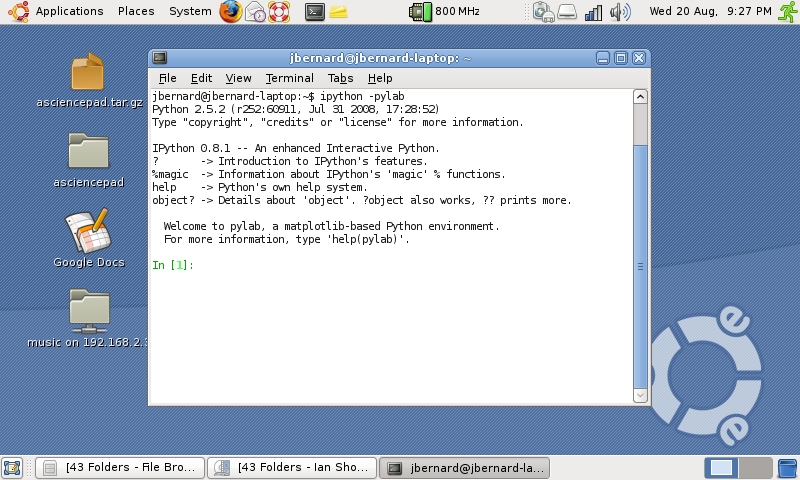
Task: Switch to File Browser taskbar window
Action: click(x=120, y=467)
